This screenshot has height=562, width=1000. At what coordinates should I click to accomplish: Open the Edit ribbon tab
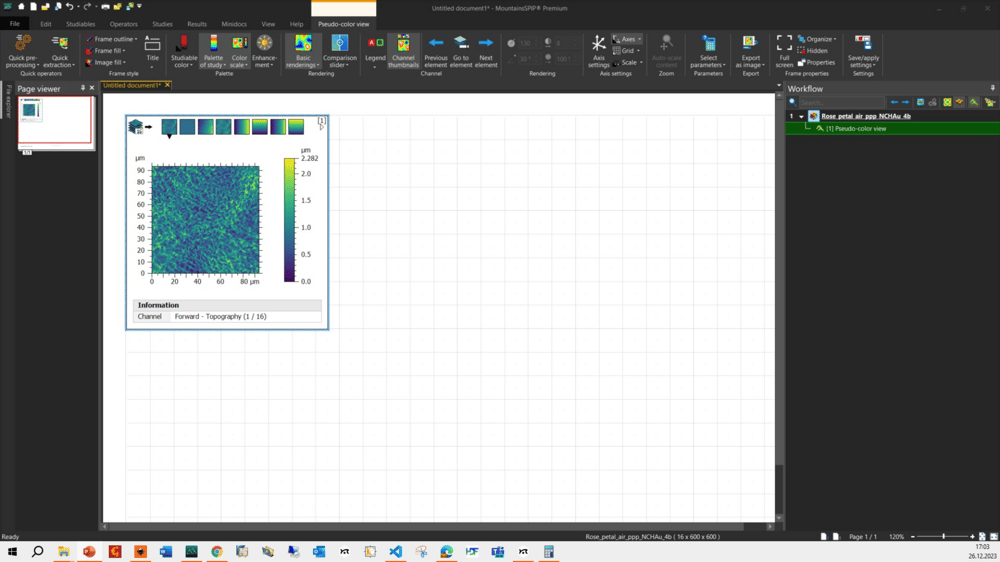(x=45, y=24)
